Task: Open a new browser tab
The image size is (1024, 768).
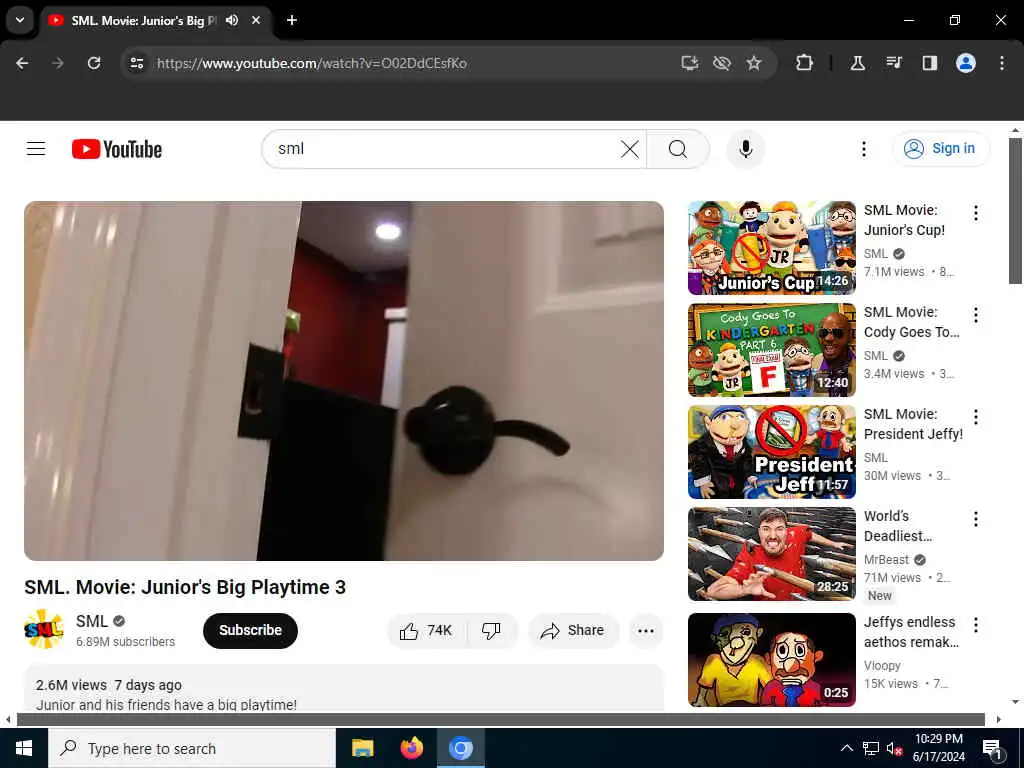Action: coord(292,20)
